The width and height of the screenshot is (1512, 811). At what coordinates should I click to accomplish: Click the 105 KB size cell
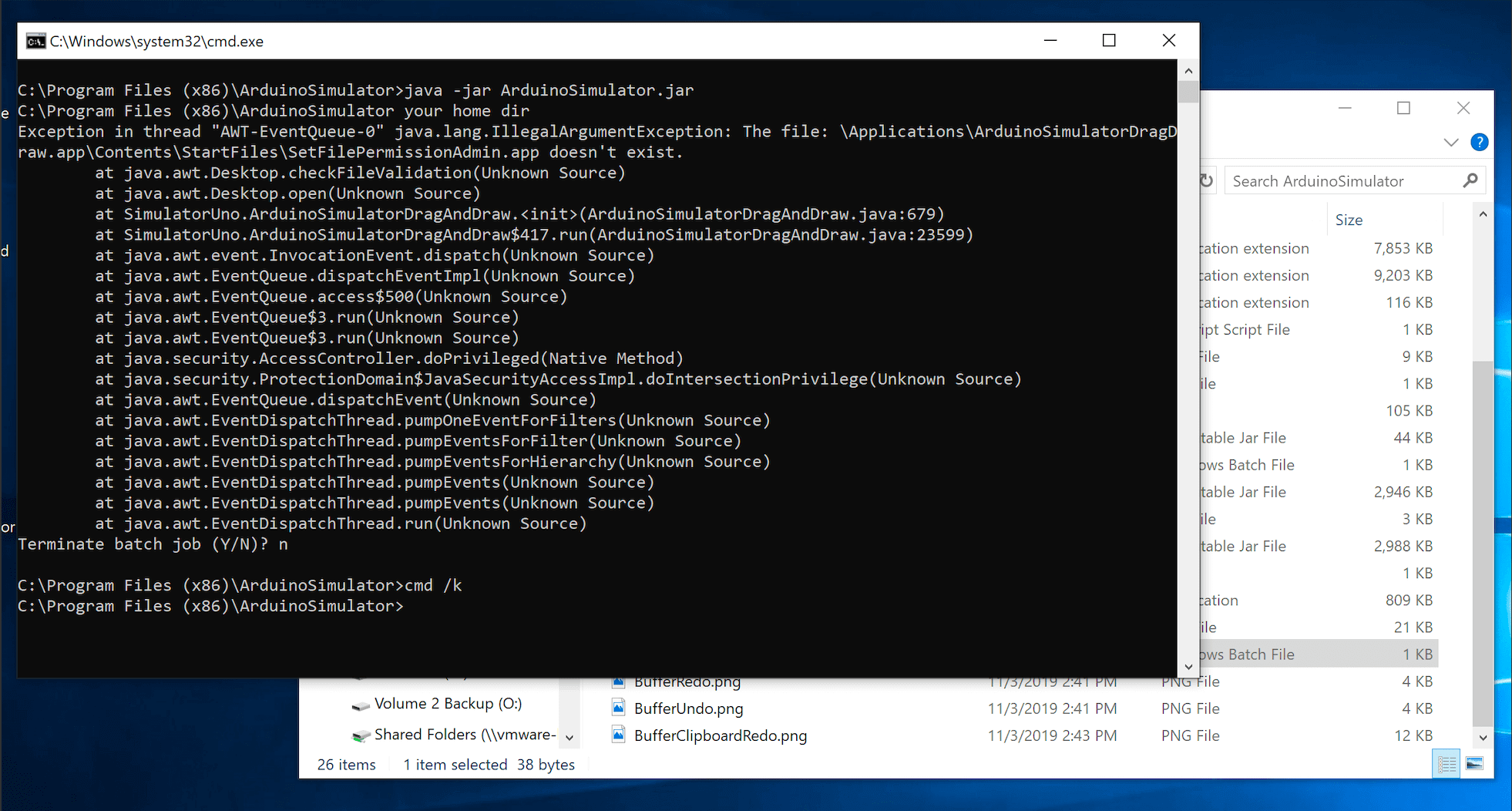pos(1409,411)
